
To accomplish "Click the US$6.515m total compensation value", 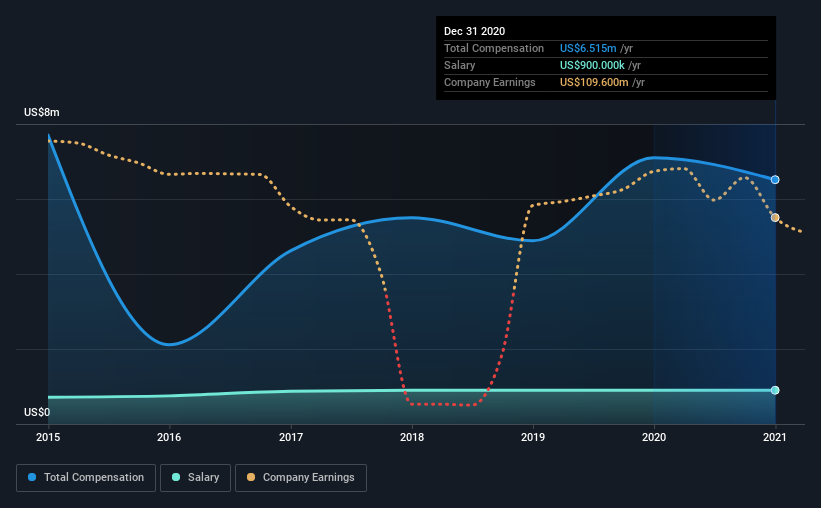I will coord(588,48).
